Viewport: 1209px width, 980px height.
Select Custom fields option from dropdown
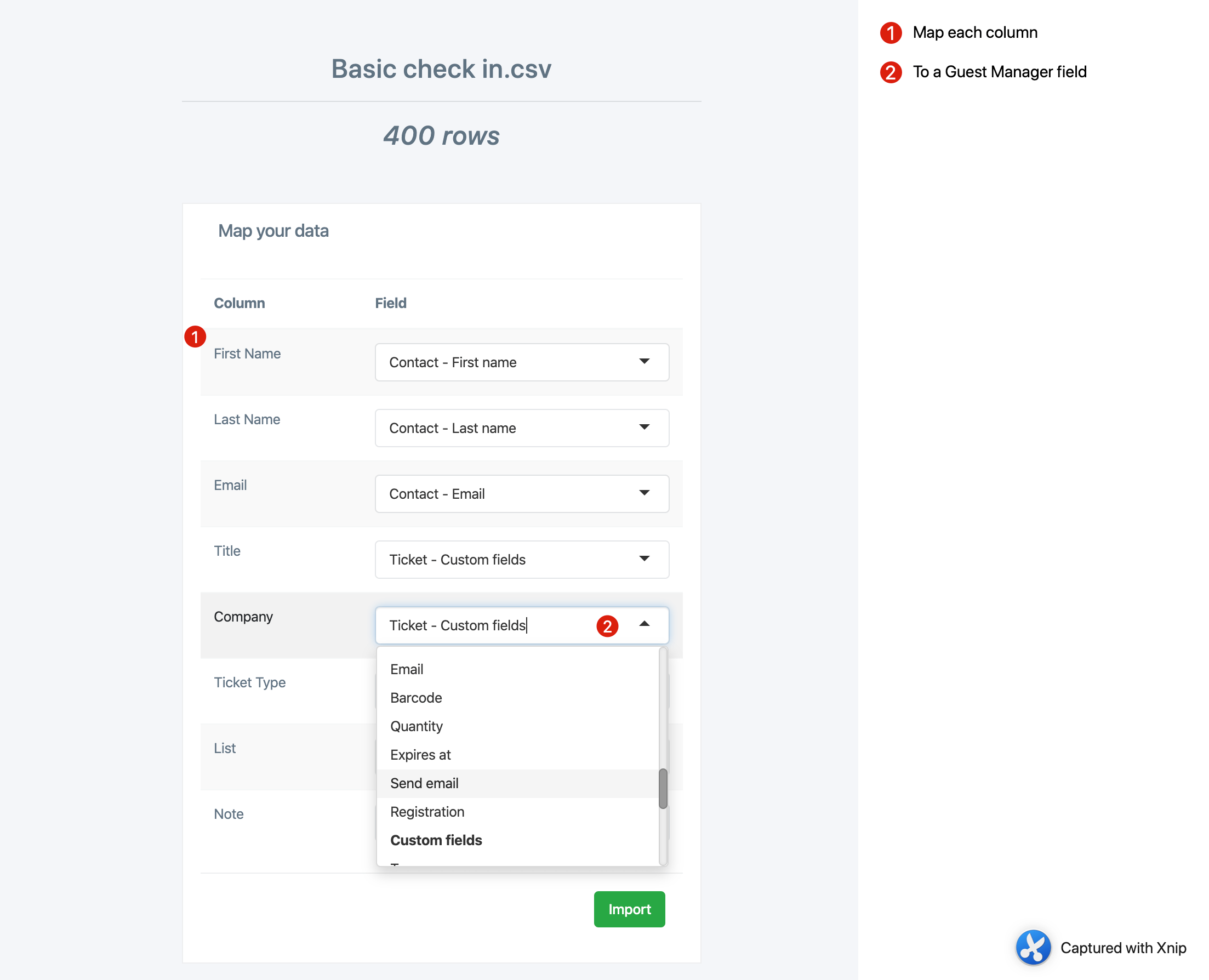pos(436,839)
